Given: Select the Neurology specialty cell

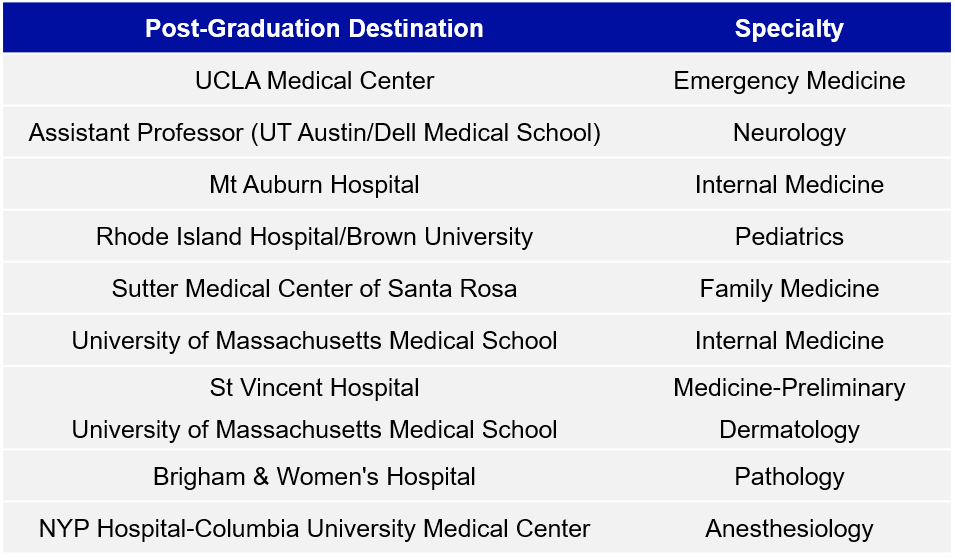Looking at the screenshot, I should coord(789,133).
